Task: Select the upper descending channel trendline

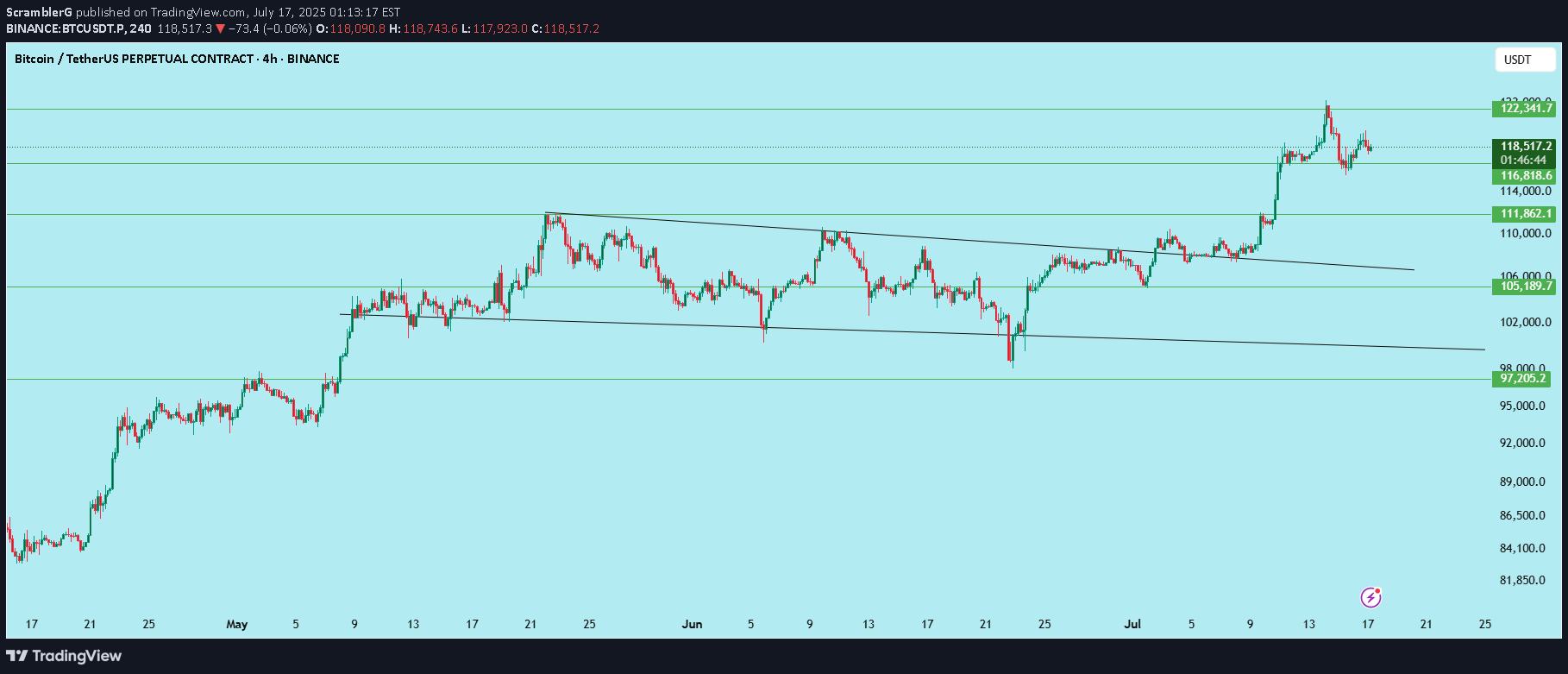Action: click(x=979, y=242)
